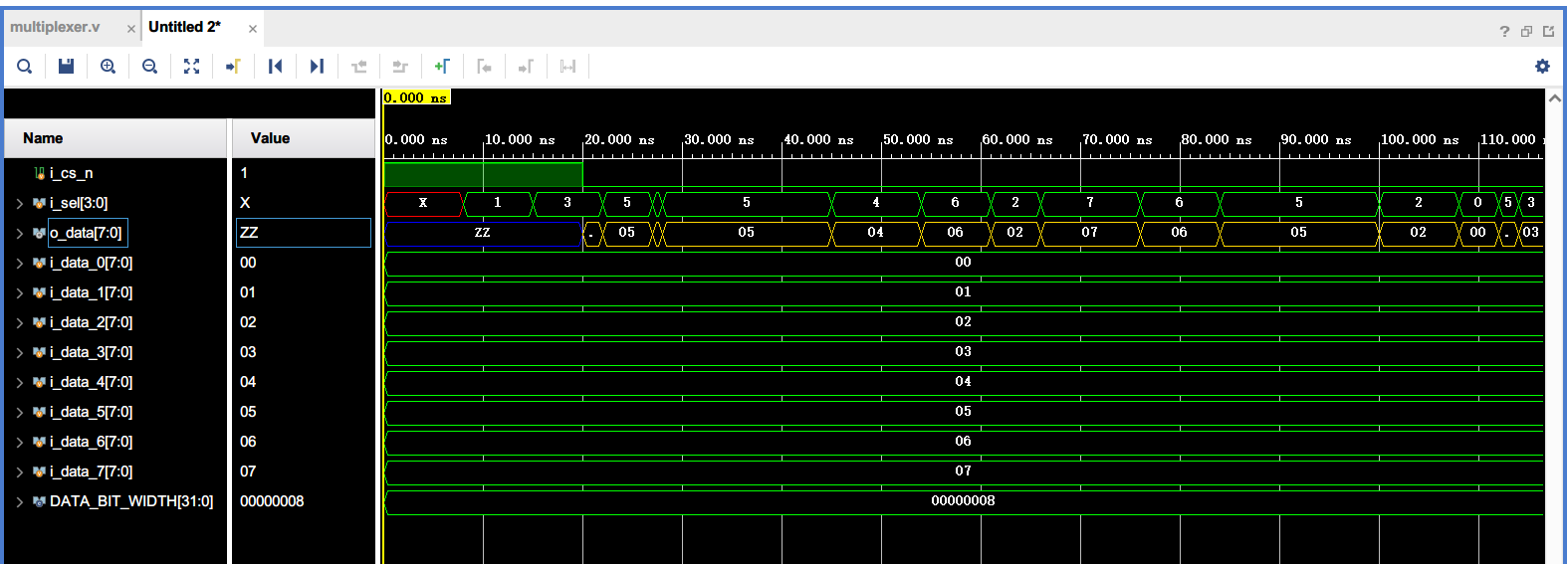Zoom out of the waveform
Viewport: 1568px width, 564px height.
pos(150,67)
